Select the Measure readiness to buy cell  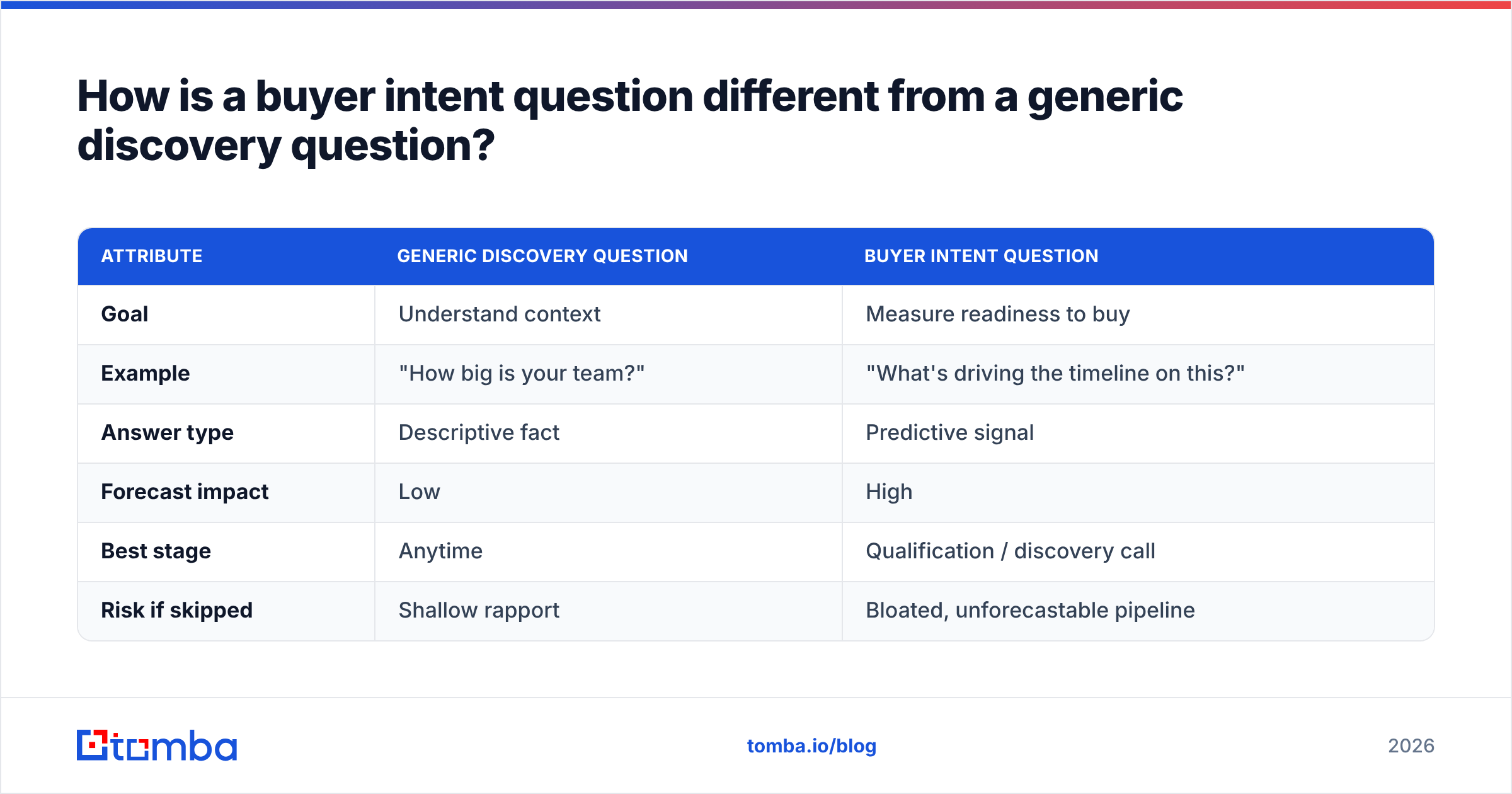click(x=1138, y=315)
